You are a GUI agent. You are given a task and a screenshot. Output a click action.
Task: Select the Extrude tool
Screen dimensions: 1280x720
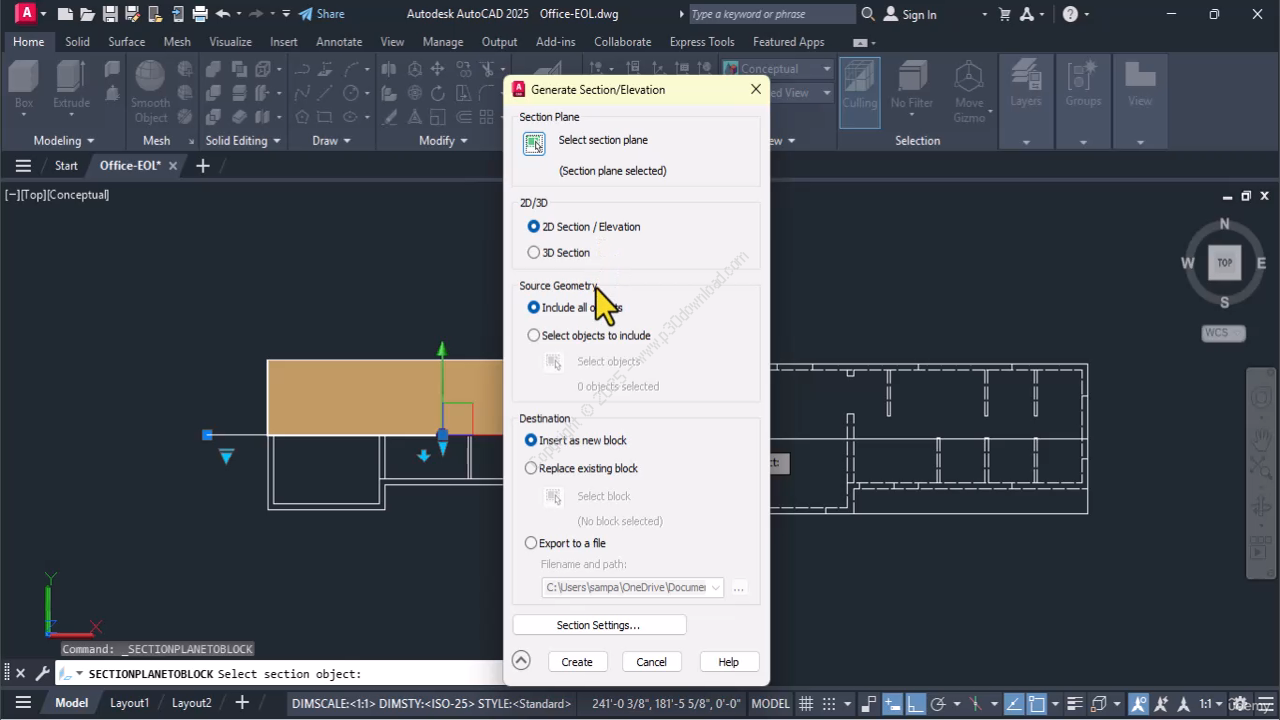(x=71, y=84)
